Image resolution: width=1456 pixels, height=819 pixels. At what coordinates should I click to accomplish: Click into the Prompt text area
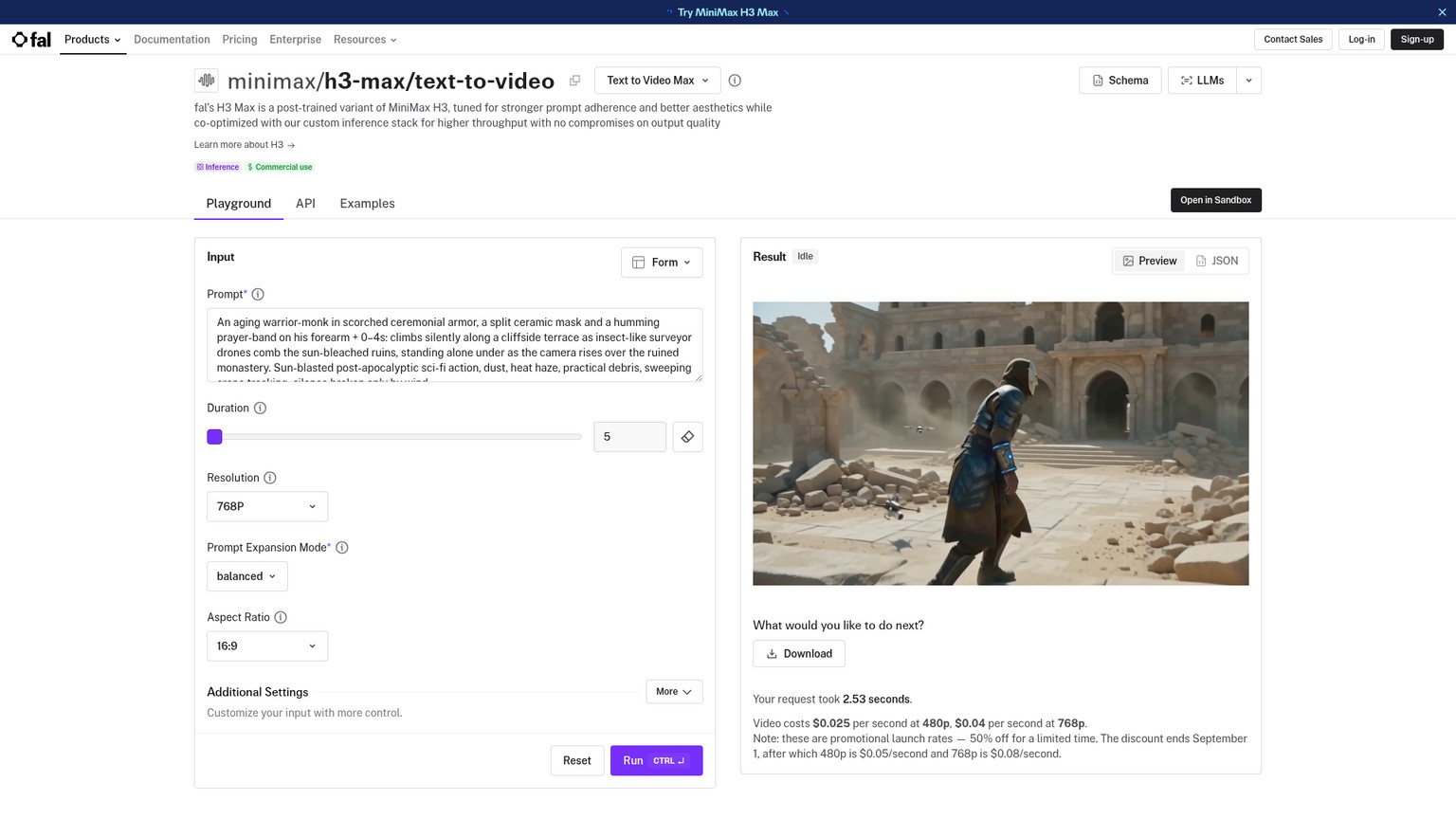click(x=455, y=345)
